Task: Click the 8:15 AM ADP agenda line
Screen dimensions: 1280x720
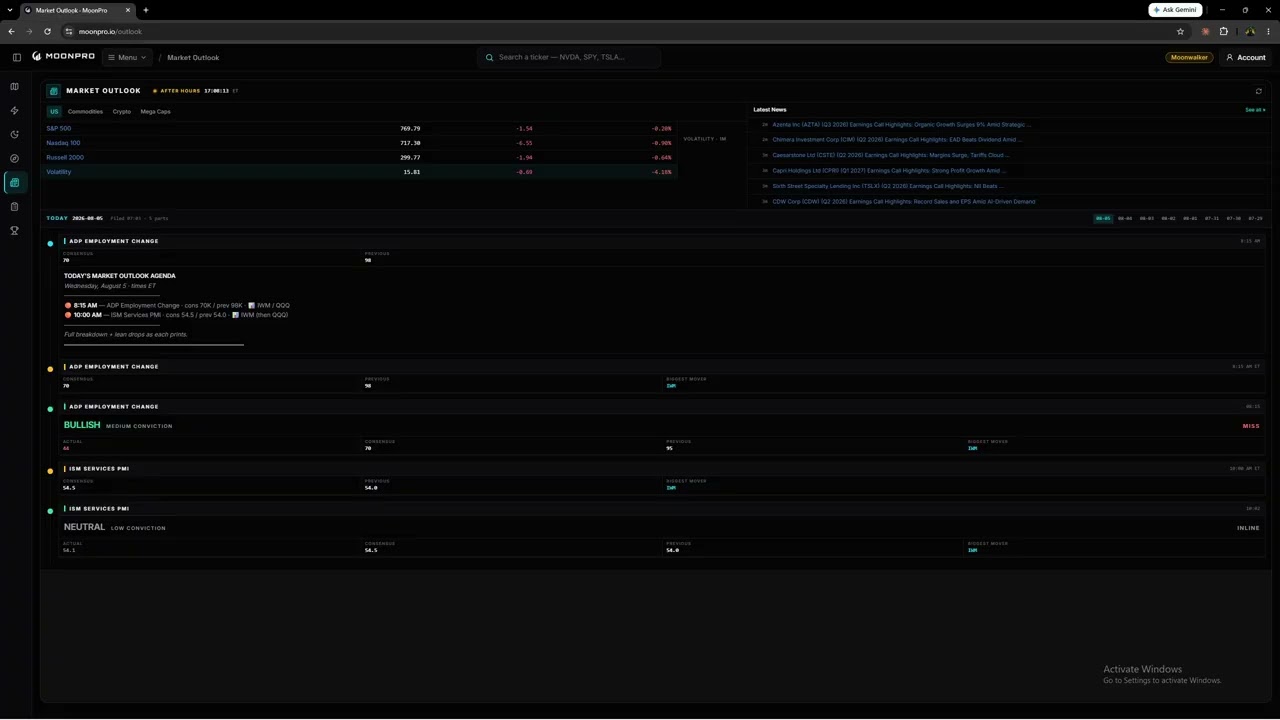Action: pyautogui.click(x=178, y=305)
